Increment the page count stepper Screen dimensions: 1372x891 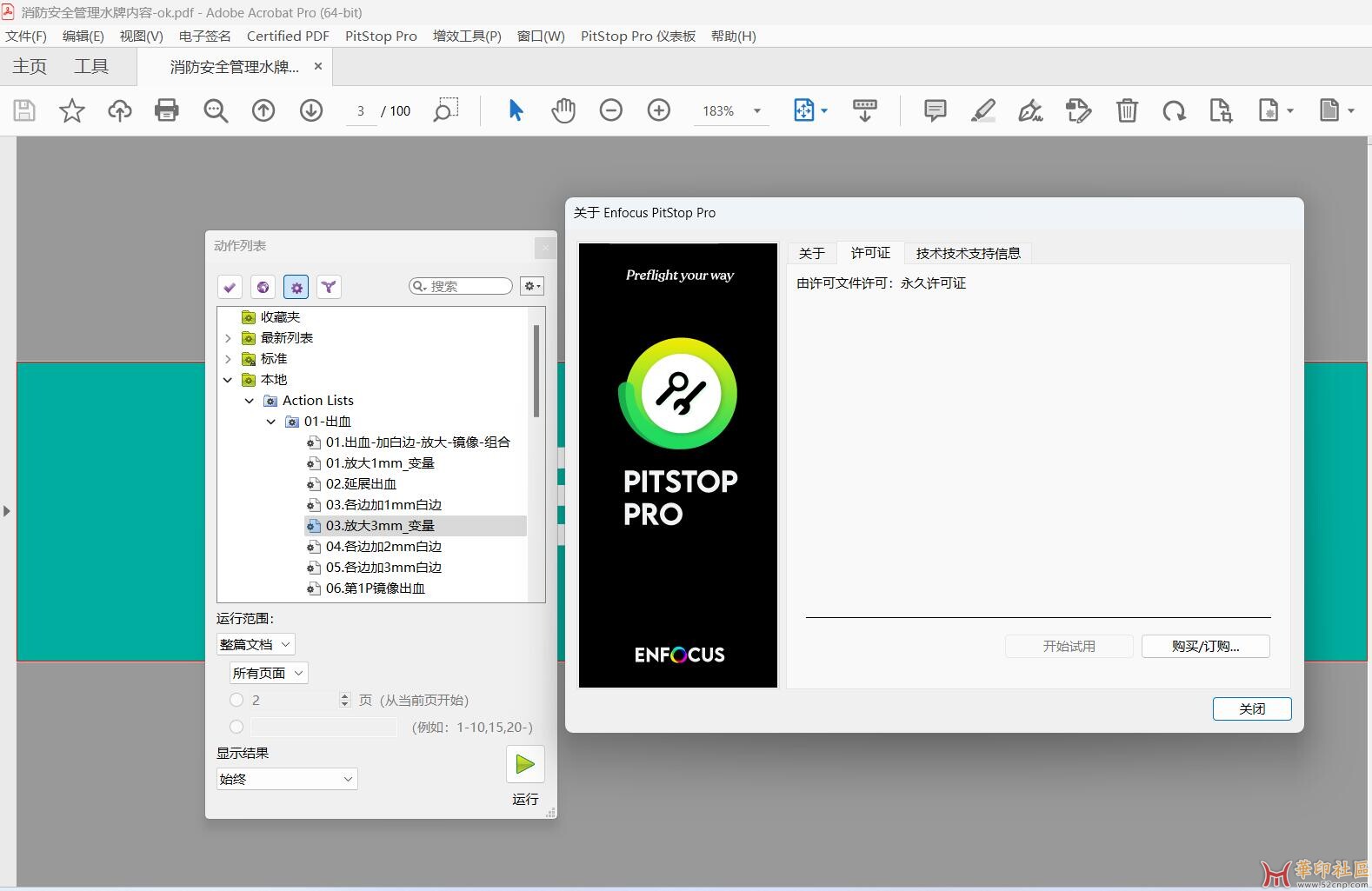pyautogui.click(x=345, y=696)
